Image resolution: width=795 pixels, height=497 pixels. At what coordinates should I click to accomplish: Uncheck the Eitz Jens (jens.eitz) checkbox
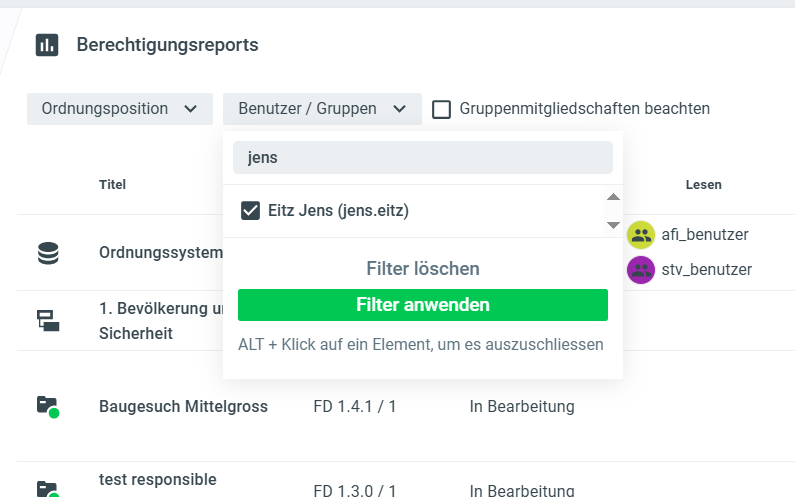pyautogui.click(x=251, y=211)
